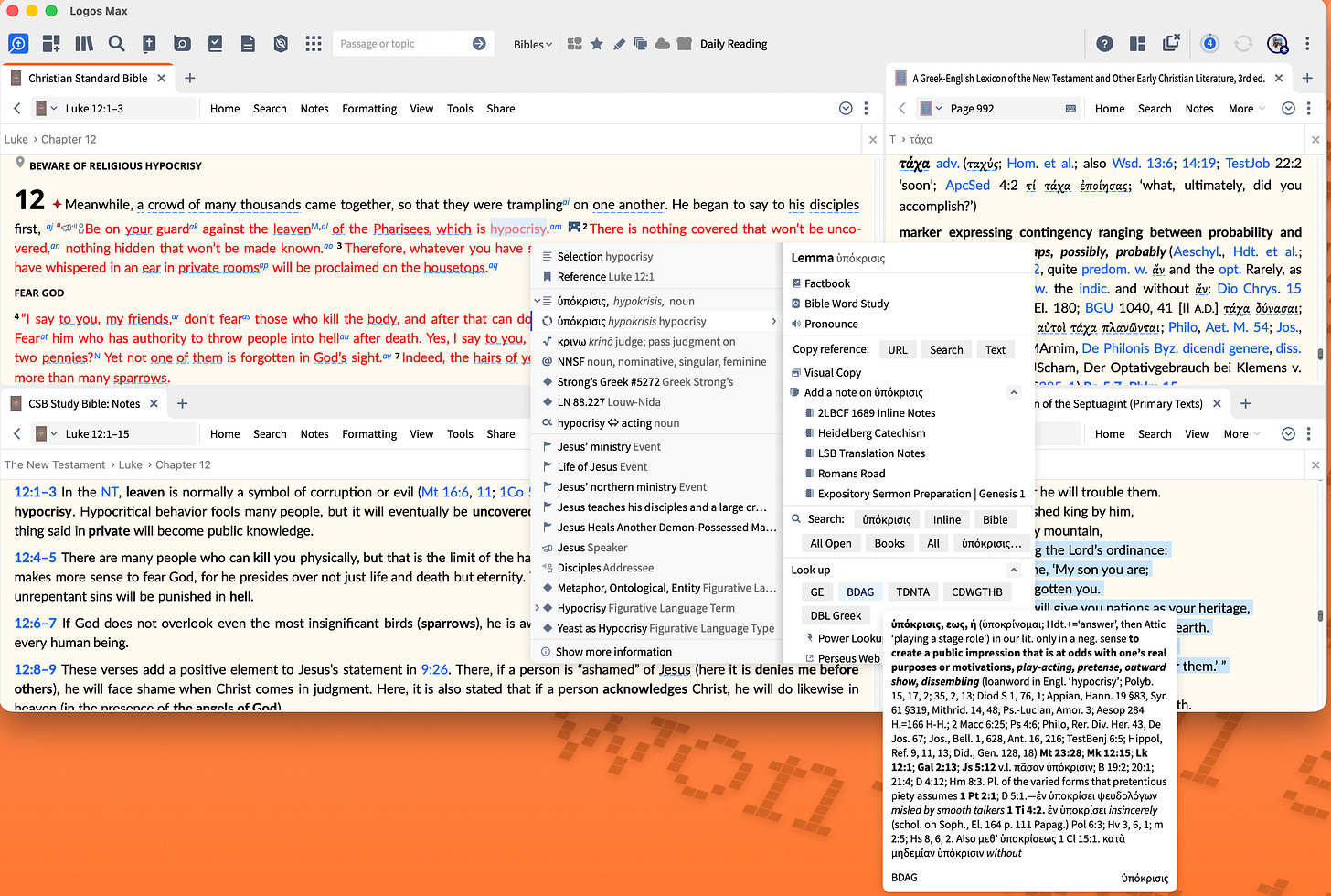The image size is (1331, 896).
Task: Go back in Christian Standard Bible panel
Action: click(17, 108)
